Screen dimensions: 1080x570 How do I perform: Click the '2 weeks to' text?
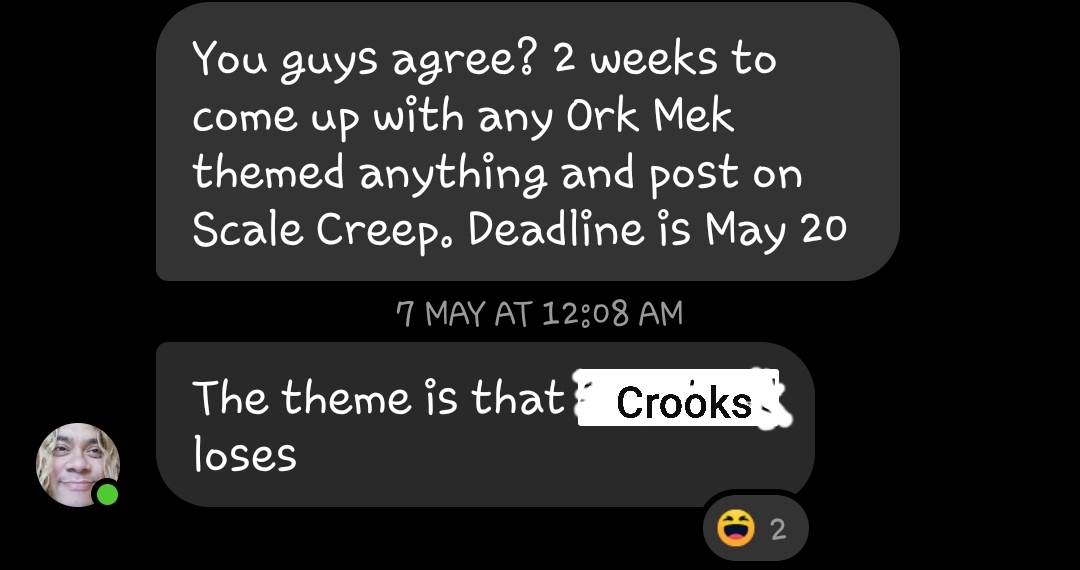point(665,59)
